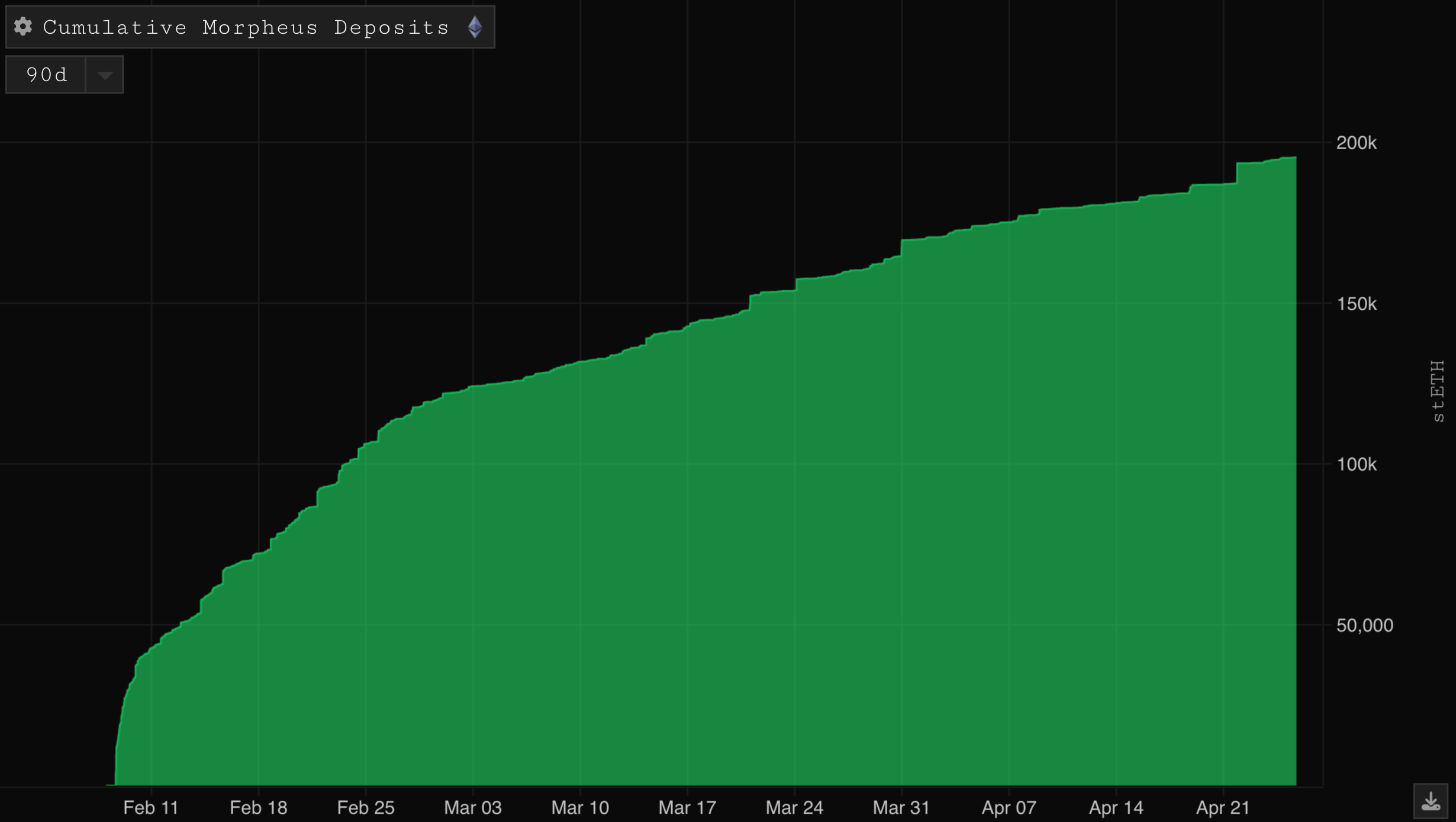The height and width of the screenshot is (822, 1456).
Task: Click the Feb 25 date tick
Action: click(x=365, y=808)
